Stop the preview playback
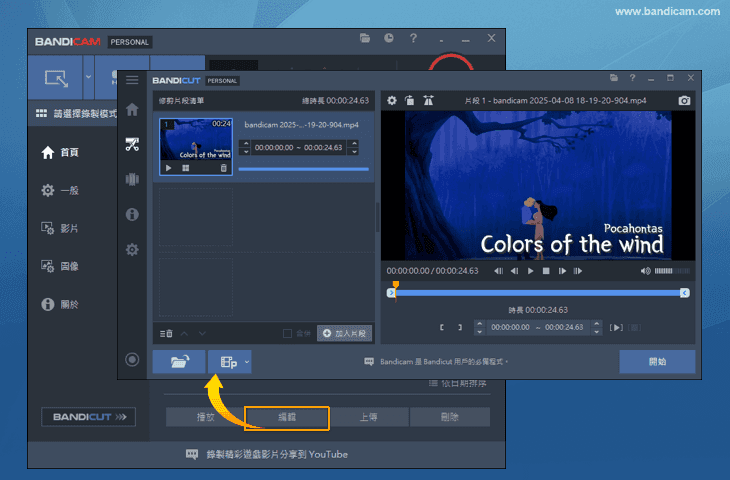The height and width of the screenshot is (480, 730). 546,271
